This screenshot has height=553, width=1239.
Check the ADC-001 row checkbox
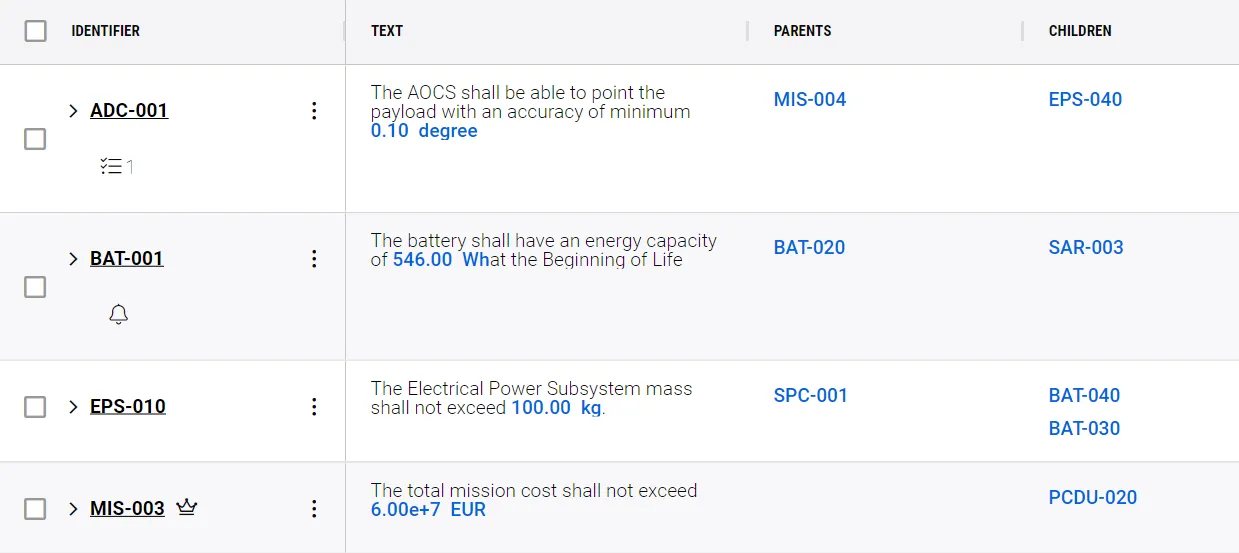pos(35,139)
